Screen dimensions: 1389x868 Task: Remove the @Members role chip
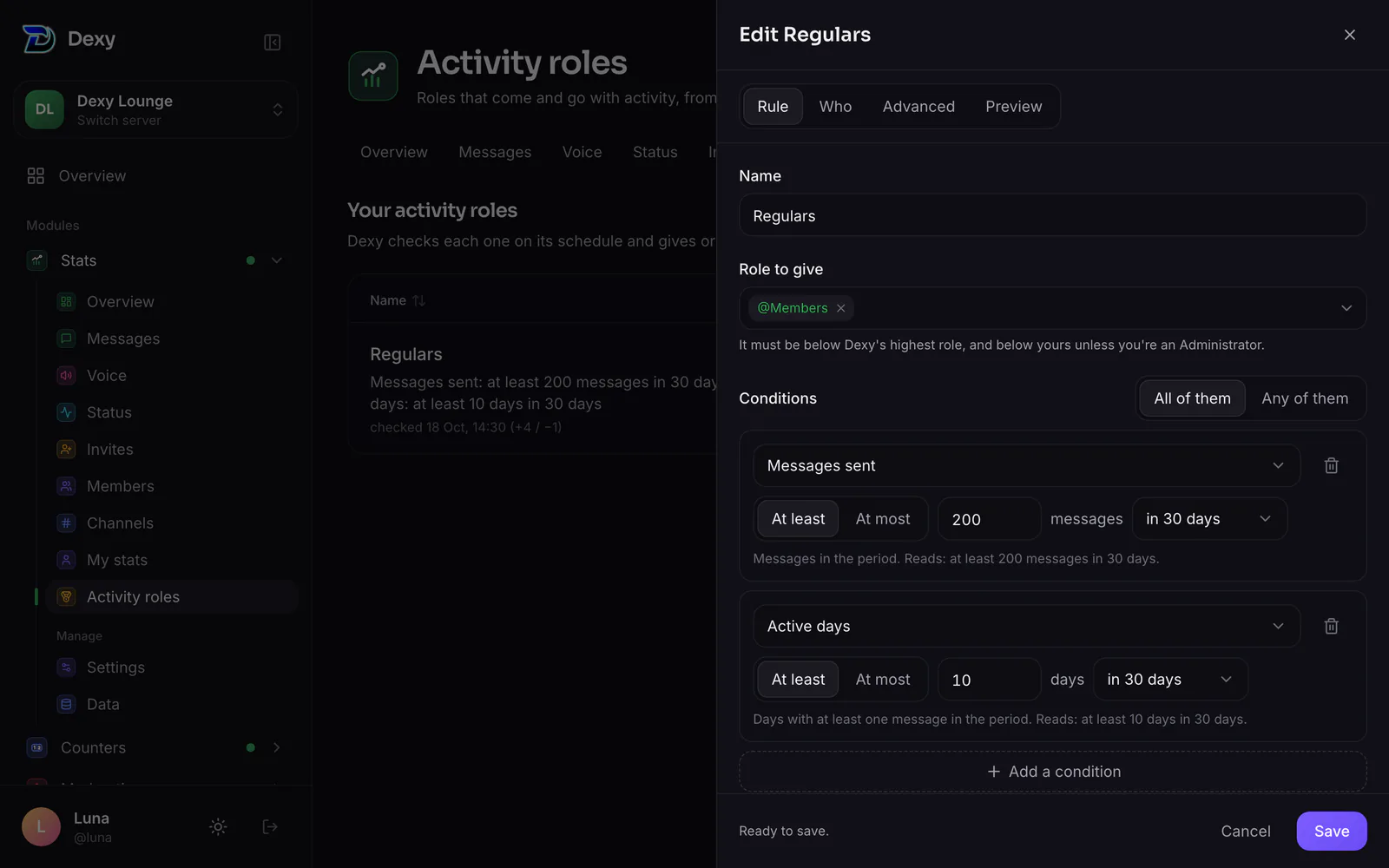[x=840, y=308]
